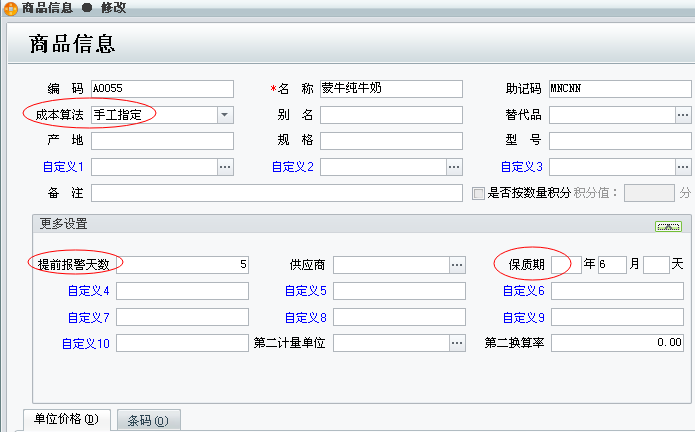Click the app icon in title bar

click(10, 8)
